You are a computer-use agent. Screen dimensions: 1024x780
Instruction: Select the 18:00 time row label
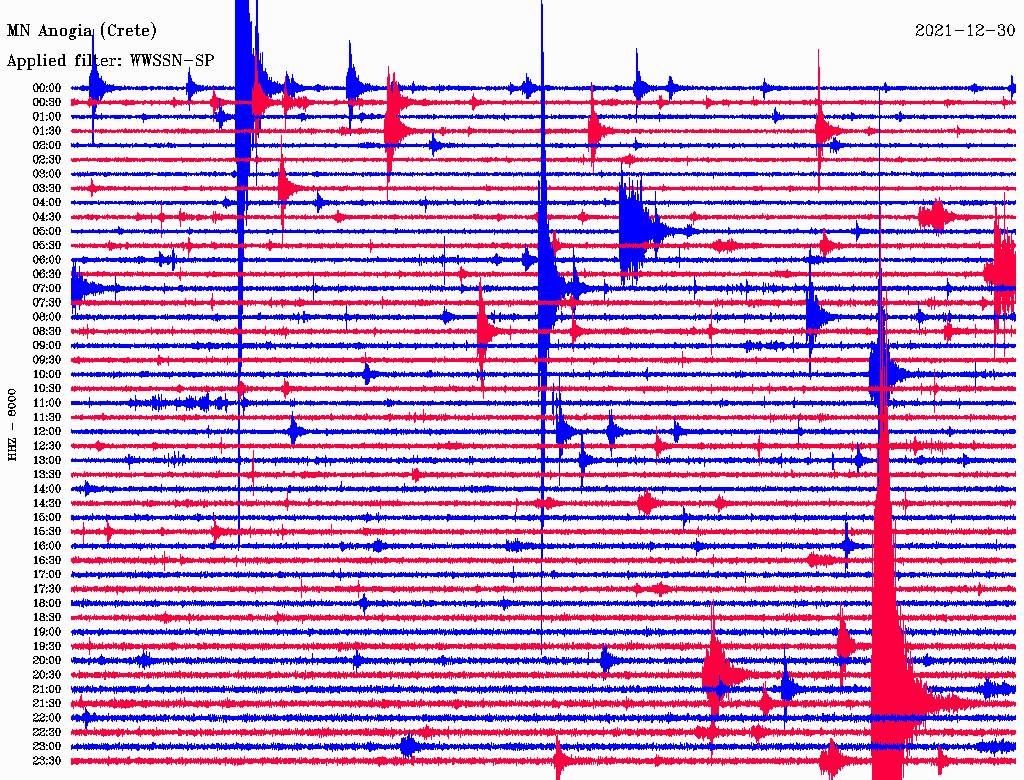pyautogui.click(x=47, y=604)
